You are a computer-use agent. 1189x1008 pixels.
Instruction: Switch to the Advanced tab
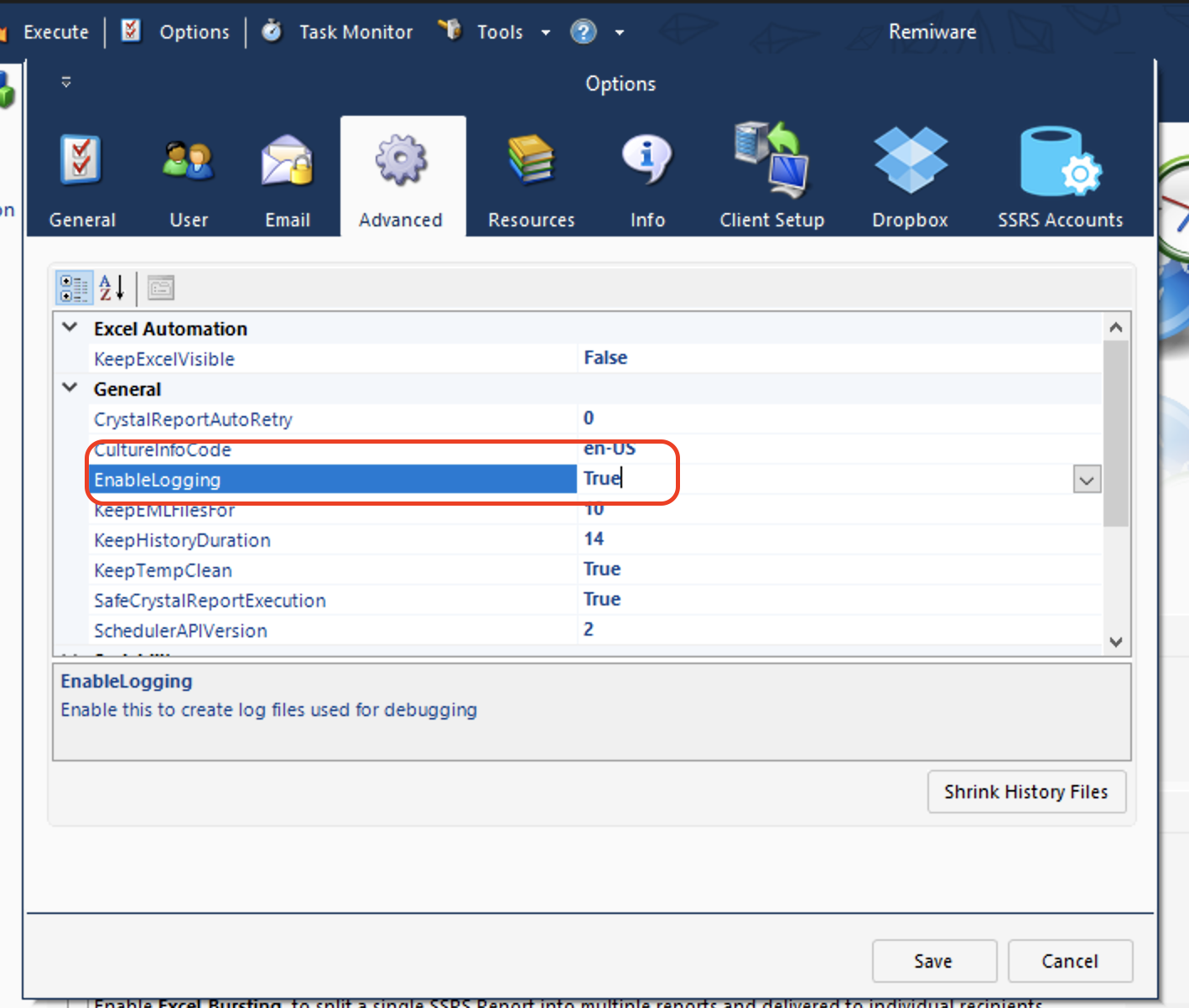(401, 178)
